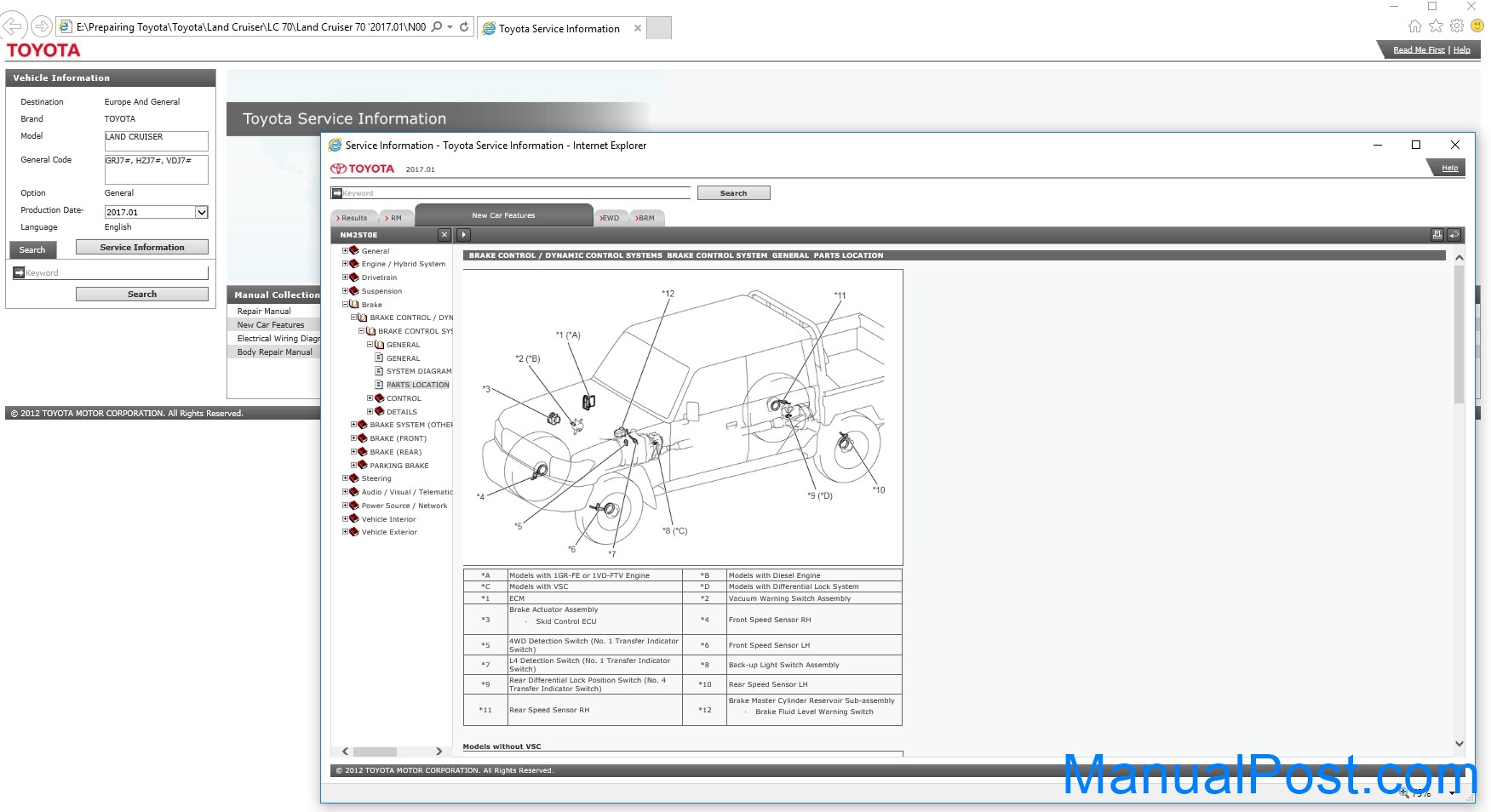Click the Power Source / Network book icon

point(354,506)
